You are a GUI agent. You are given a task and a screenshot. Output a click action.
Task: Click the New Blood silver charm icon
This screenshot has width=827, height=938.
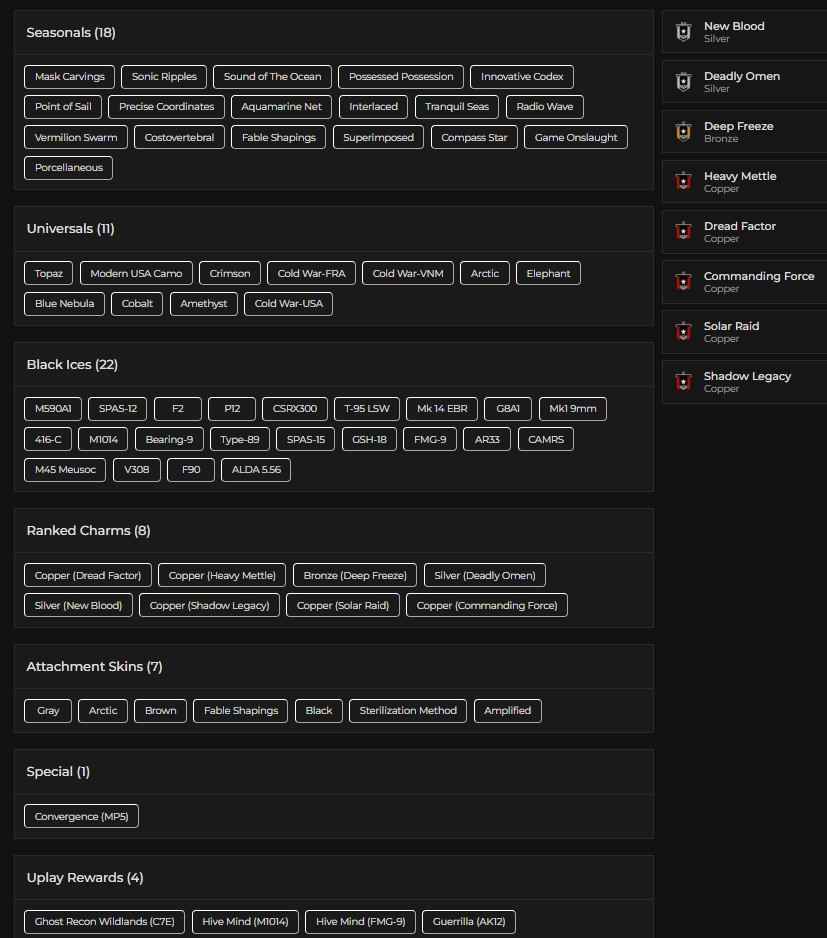pos(683,31)
